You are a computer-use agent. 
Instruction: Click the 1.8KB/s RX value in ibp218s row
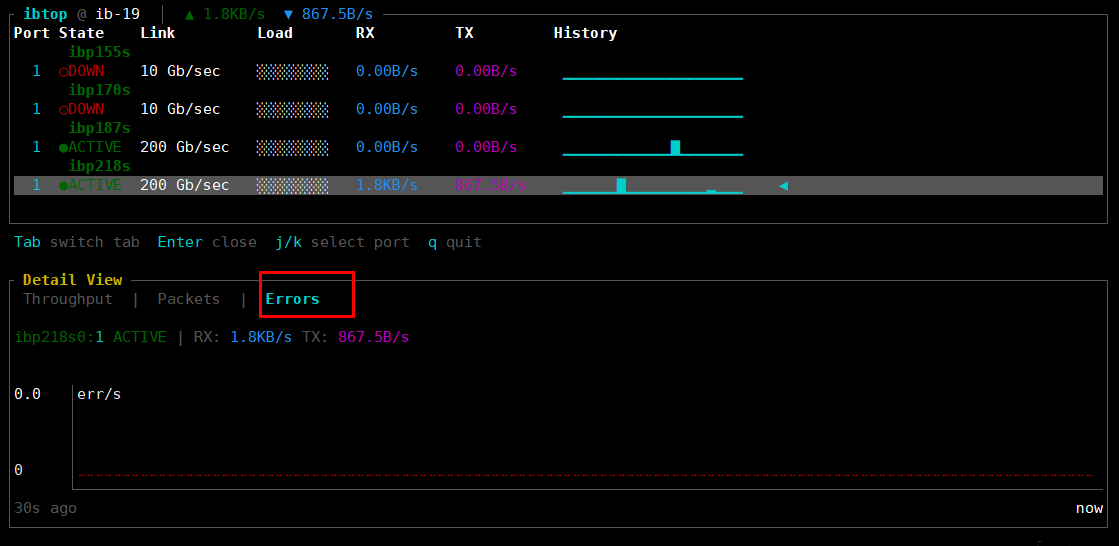[x=387, y=186]
